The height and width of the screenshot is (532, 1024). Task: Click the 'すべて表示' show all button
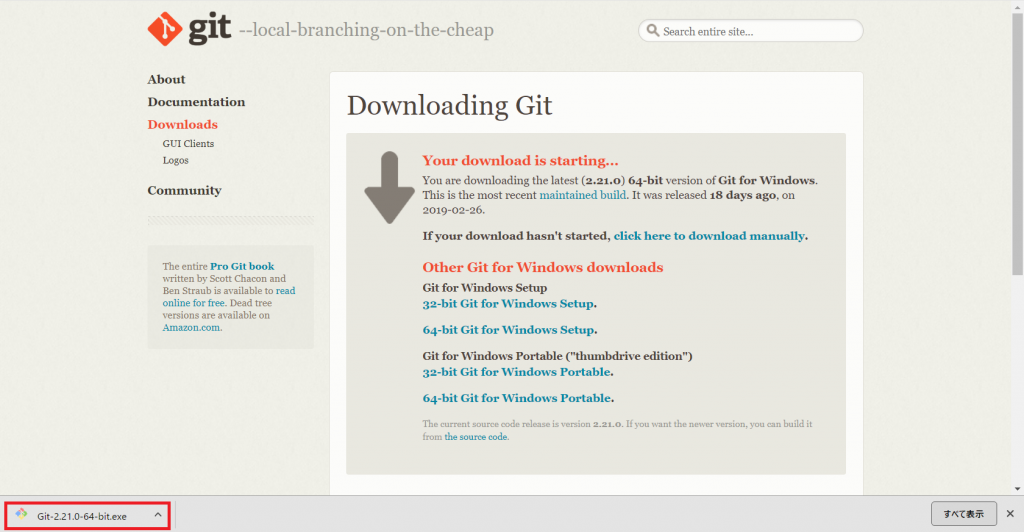pos(964,514)
